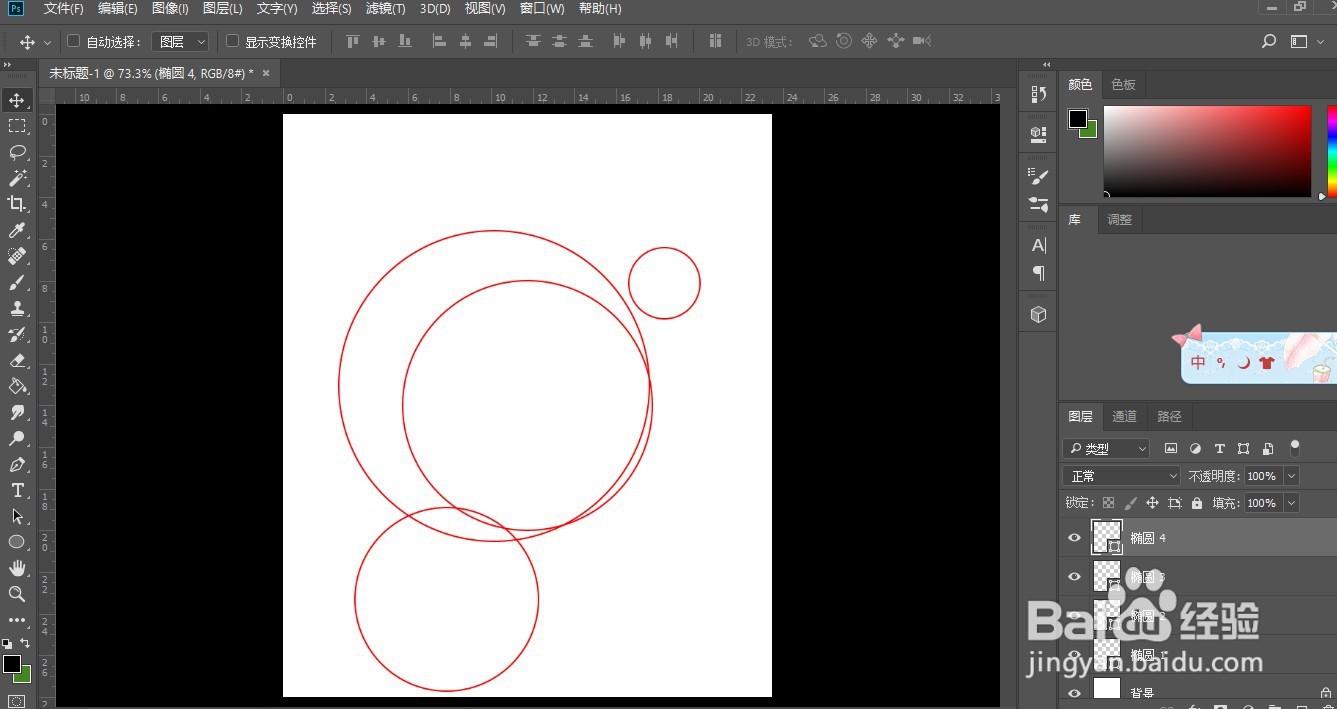This screenshot has width=1337, height=709.
Task: Select the Healing Brush tool
Action: pos(17,256)
